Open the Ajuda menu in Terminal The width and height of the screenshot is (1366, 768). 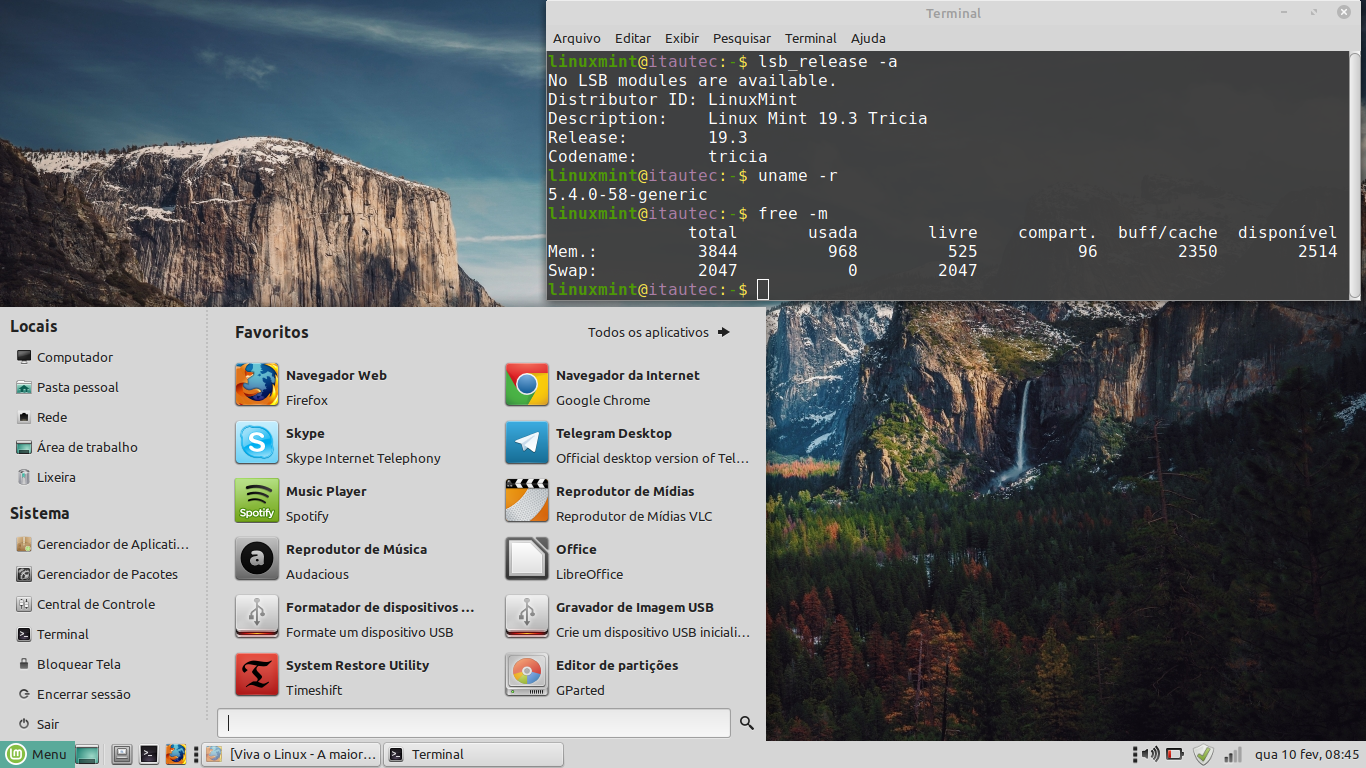(868, 38)
